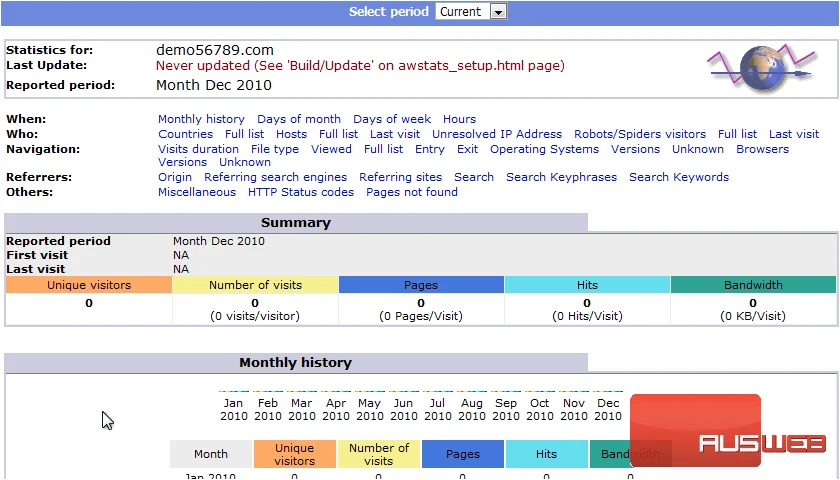This screenshot has height=480, width=840.
Task: Click the Search link under Referrers
Action: click(x=474, y=177)
